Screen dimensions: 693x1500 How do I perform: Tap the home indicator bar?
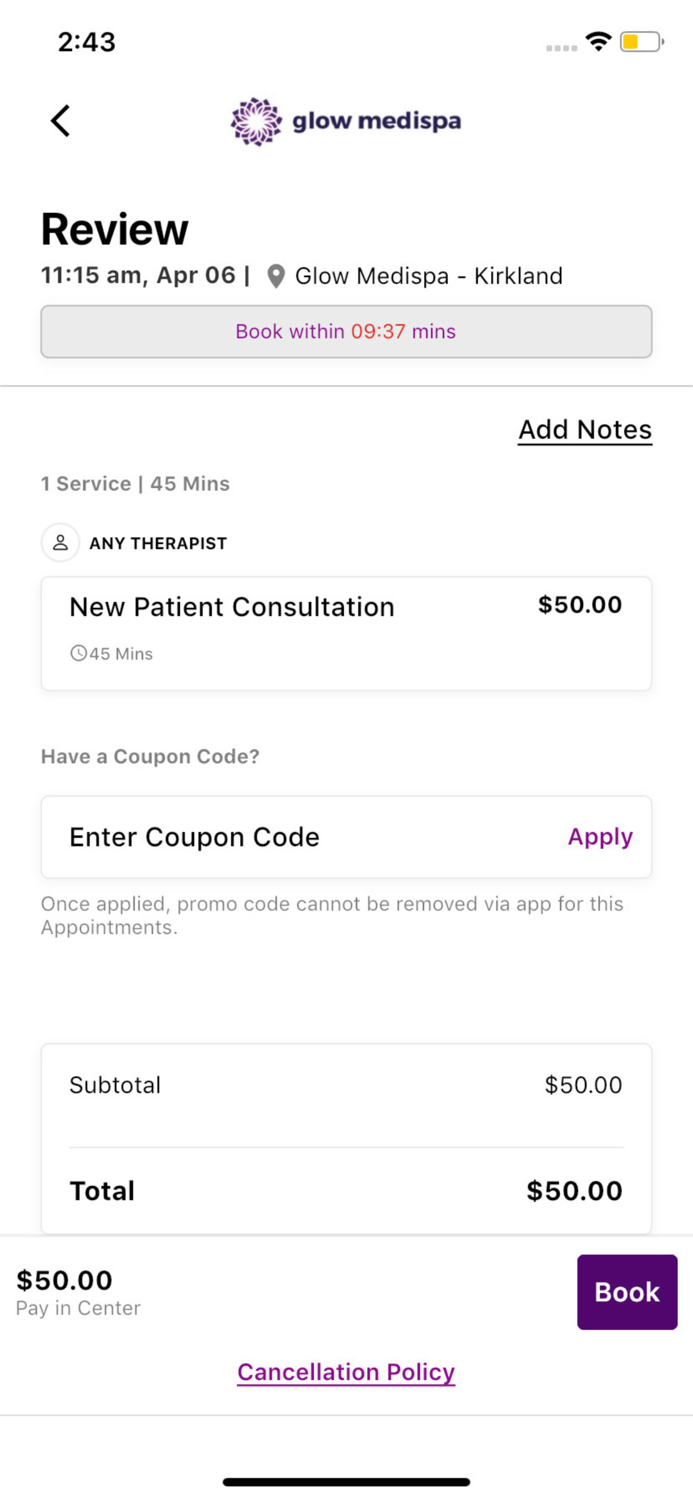(346, 1482)
